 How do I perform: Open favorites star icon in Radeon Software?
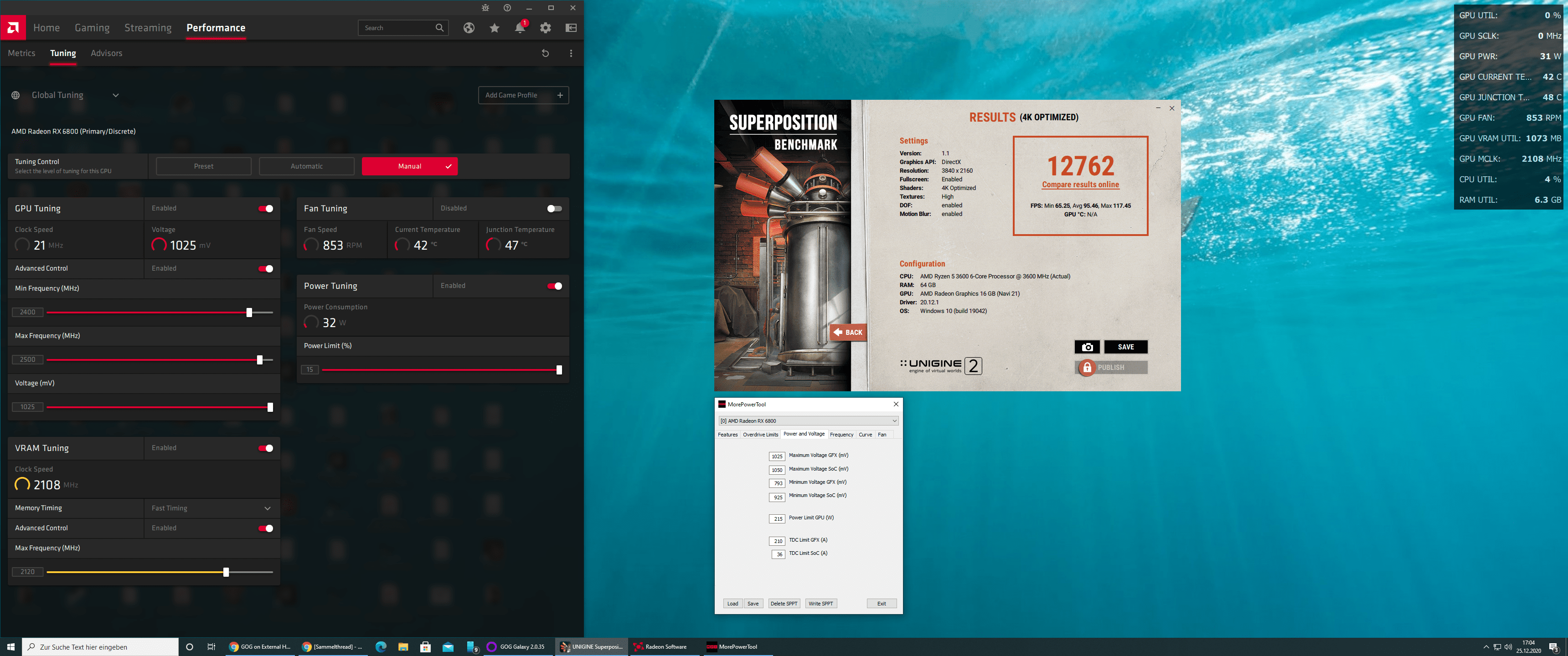(494, 28)
